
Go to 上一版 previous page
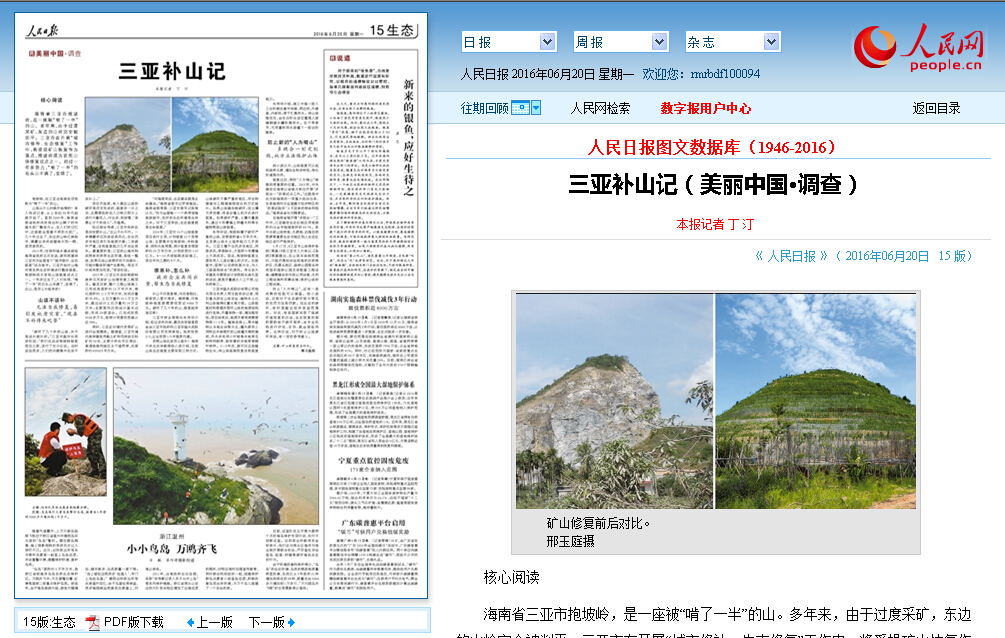(214, 622)
